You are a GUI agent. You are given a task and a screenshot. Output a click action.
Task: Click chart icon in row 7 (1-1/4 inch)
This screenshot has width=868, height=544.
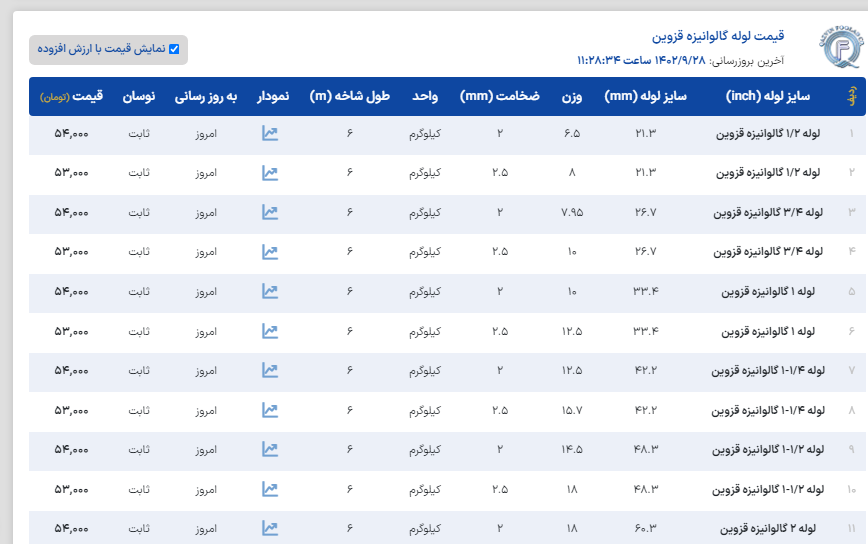[x=269, y=370]
